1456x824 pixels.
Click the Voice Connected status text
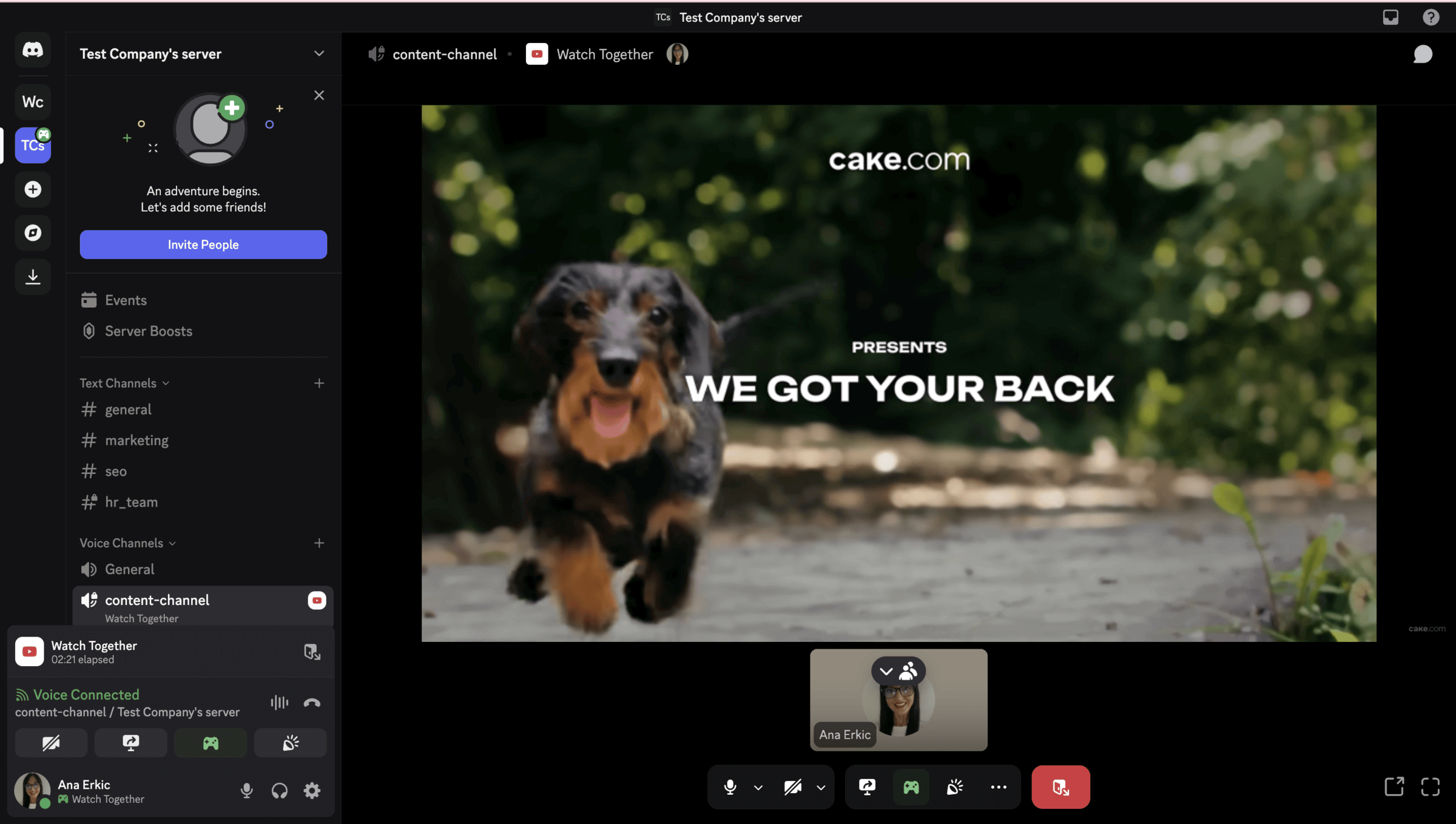point(86,695)
